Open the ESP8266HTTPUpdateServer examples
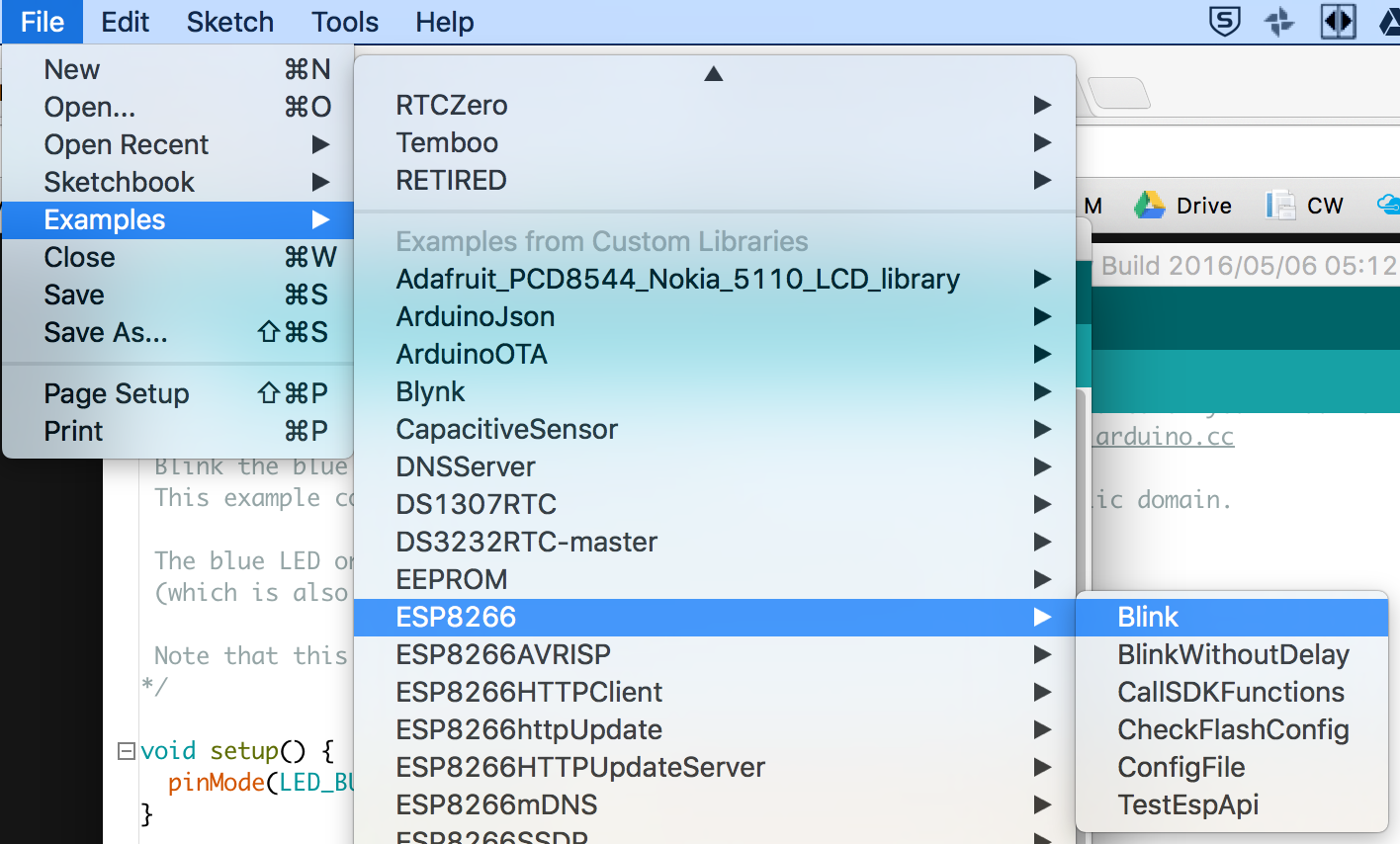1400x844 pixels. point(715,767)
